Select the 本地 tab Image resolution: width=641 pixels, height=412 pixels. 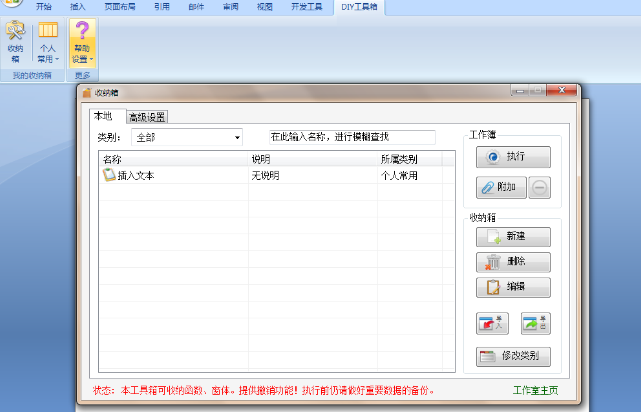click(103, 116)
